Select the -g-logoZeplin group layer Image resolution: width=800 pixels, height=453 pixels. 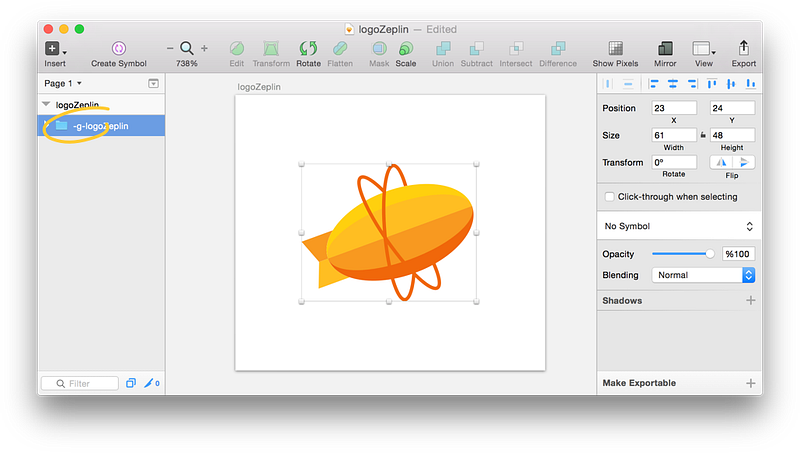[102, 125]
